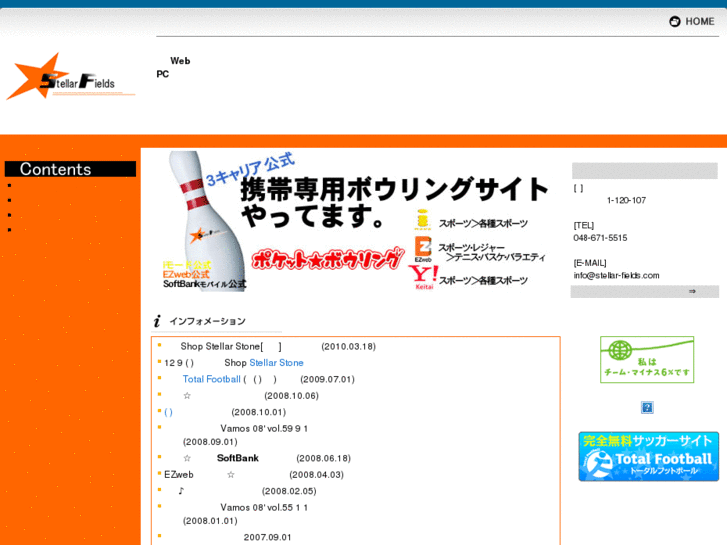Click the arrow in the gray bar

(692, 291)
